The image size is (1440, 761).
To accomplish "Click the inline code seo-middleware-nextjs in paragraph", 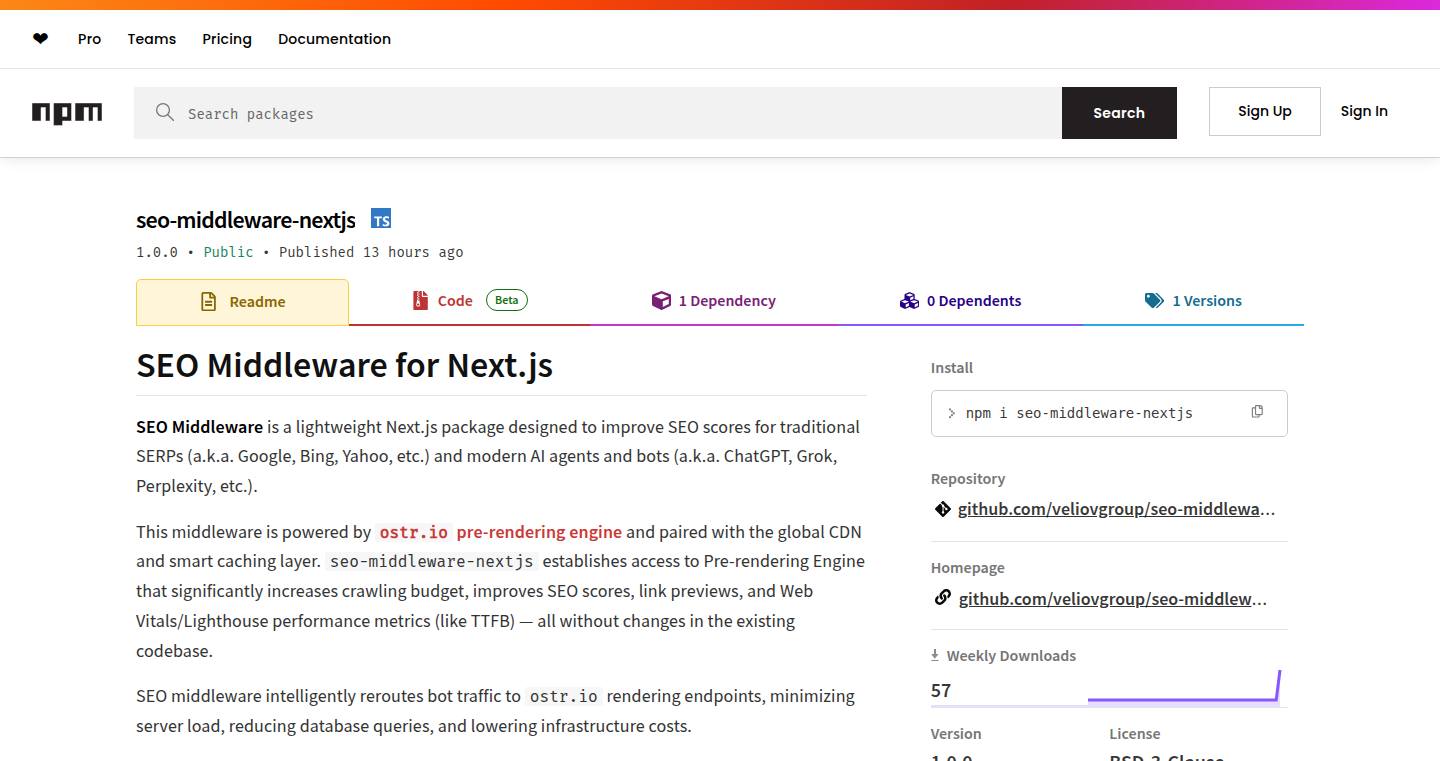I will pyautogui.click(x=431, y=561).
